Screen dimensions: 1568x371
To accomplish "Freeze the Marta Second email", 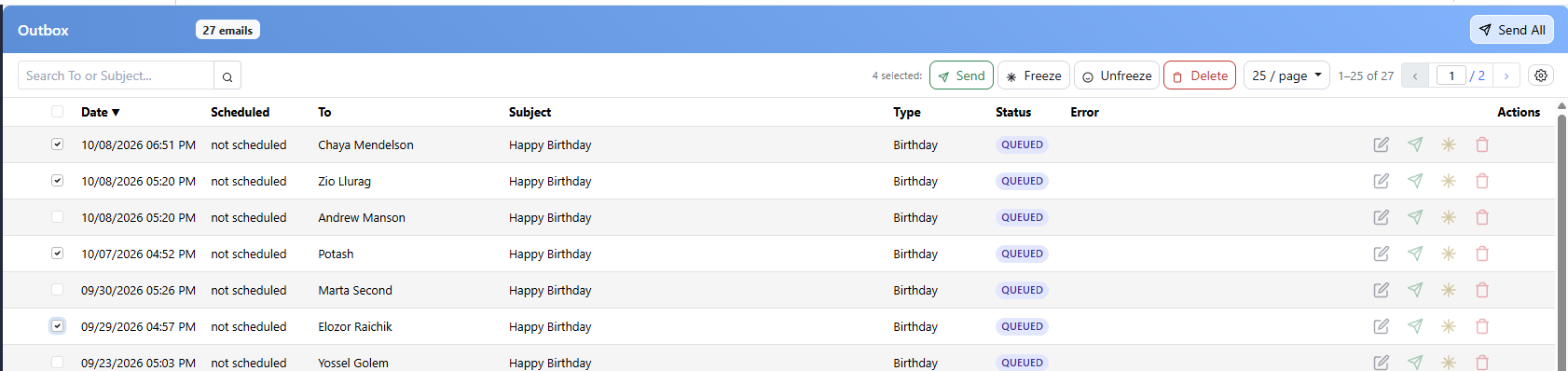I will [x=1449, y=290].
